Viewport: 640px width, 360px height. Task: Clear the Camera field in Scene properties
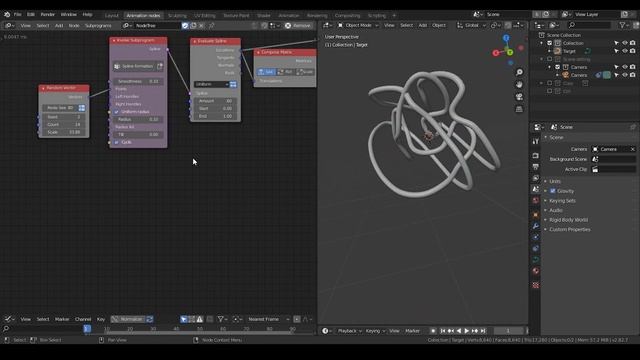coord(633,149)
